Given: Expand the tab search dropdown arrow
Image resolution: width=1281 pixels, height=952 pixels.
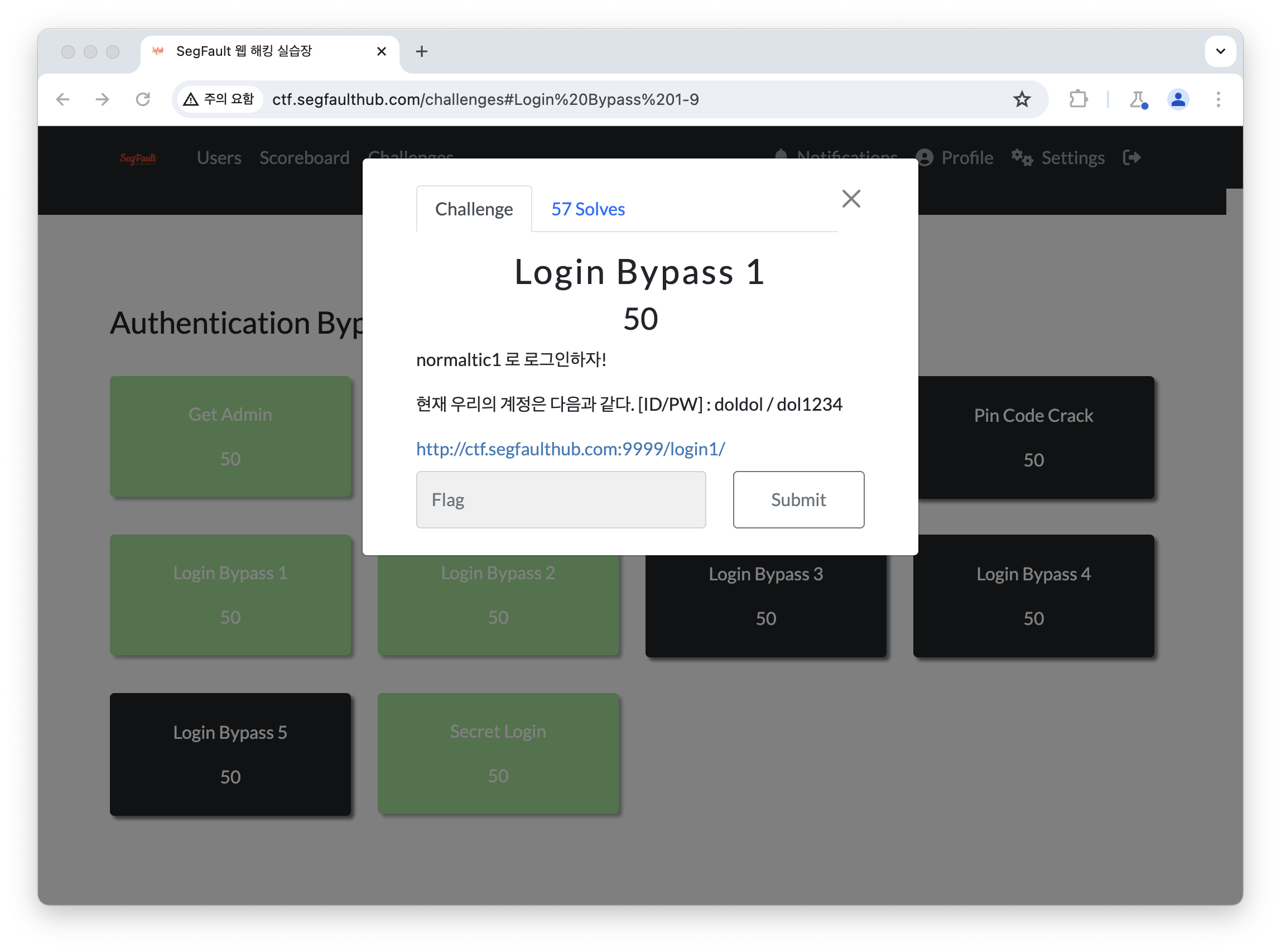Looking at the screenshot, I should tap(1220, 51).
